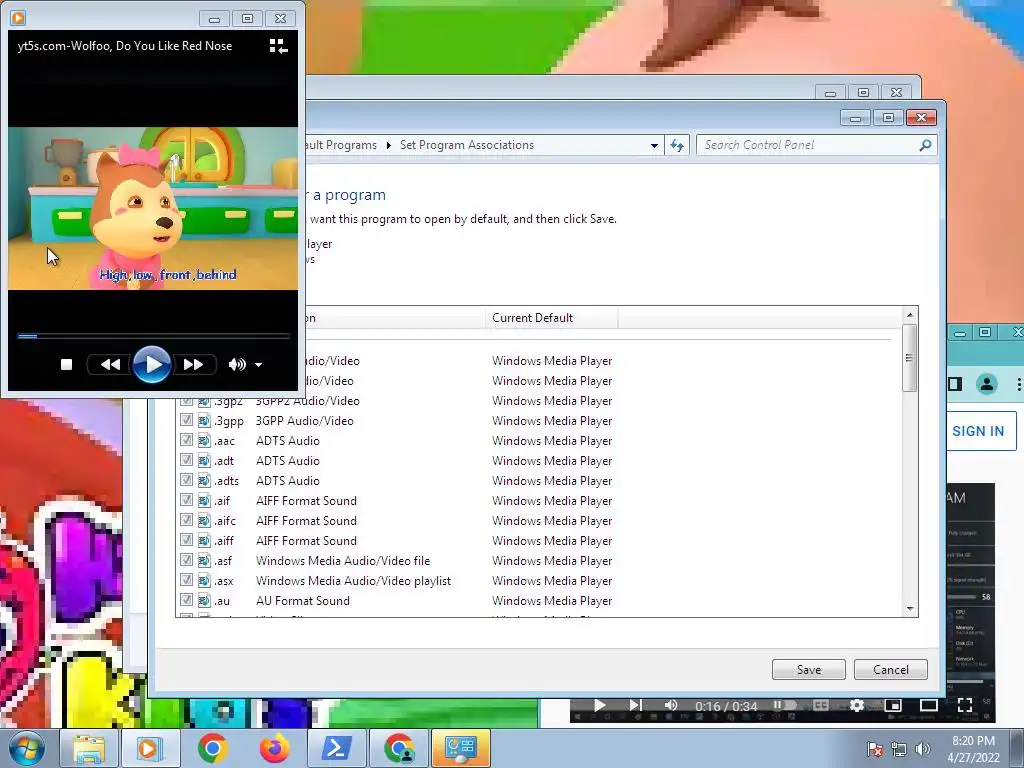Open the Control Panel taskbar icon
This screenshot has height=768, width=1024.
(x=461, y=749)
